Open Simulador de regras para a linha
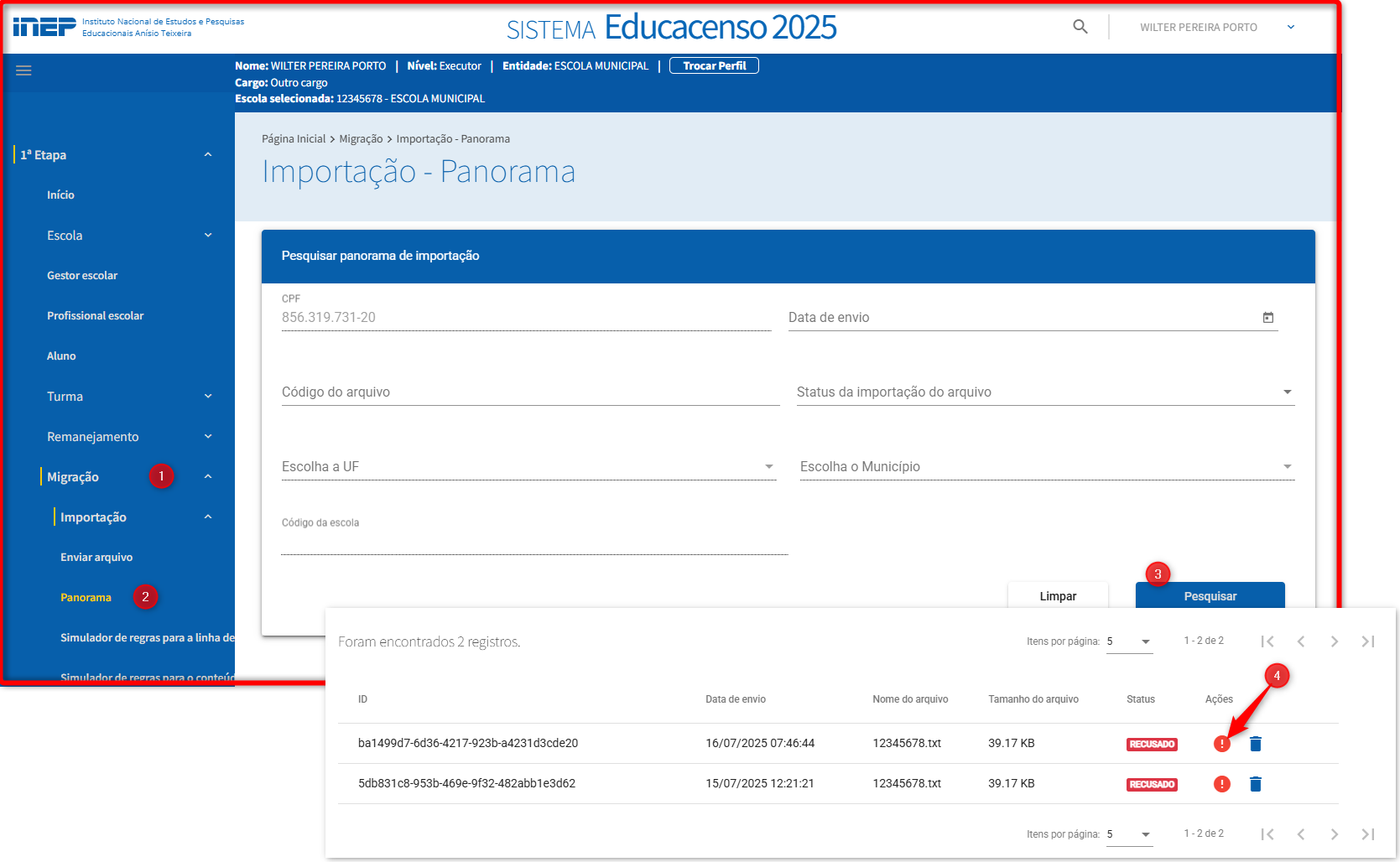1400x862 pixels. [147, 638]
